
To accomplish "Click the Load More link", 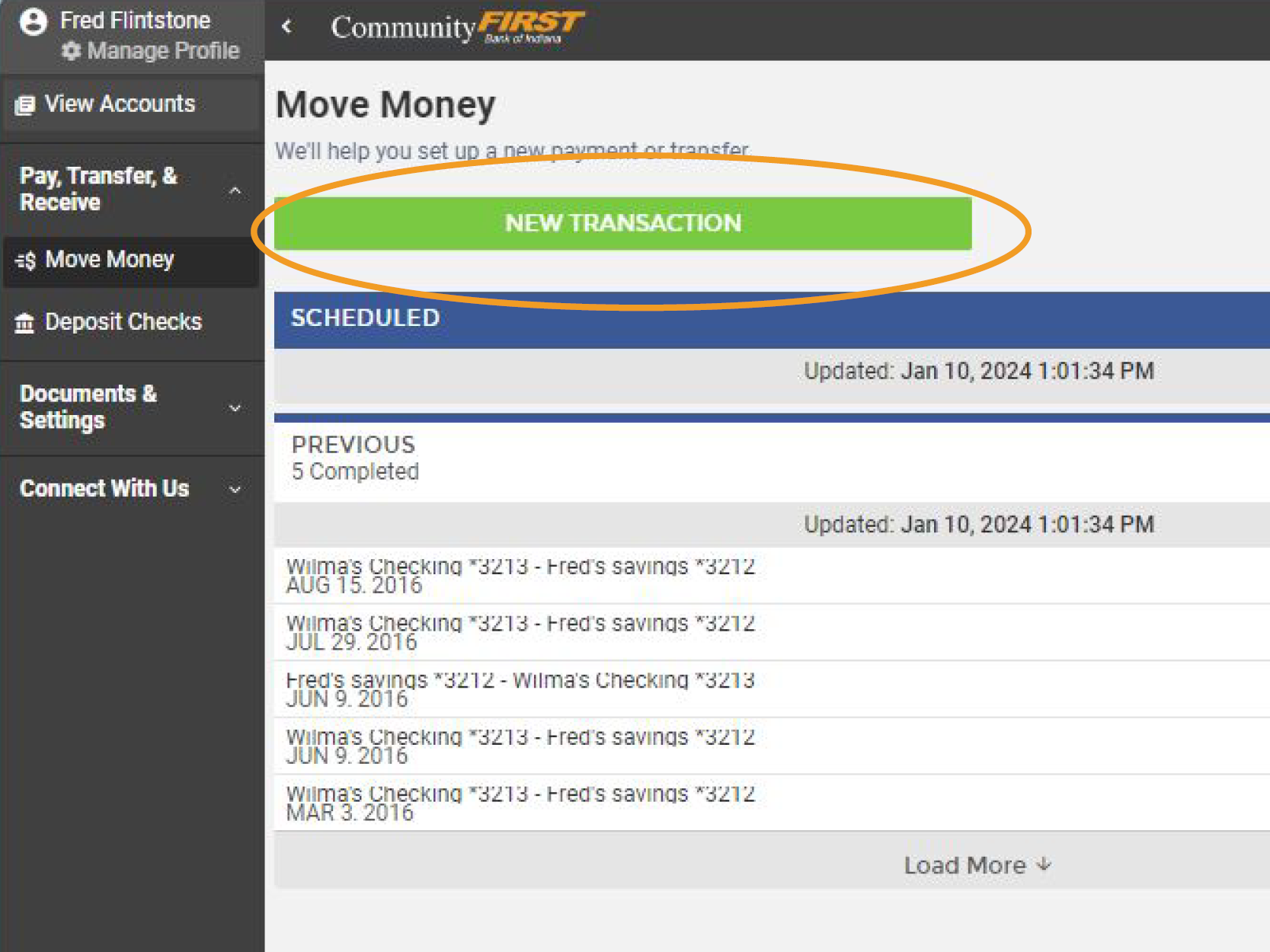I will (x=964, y=864).
